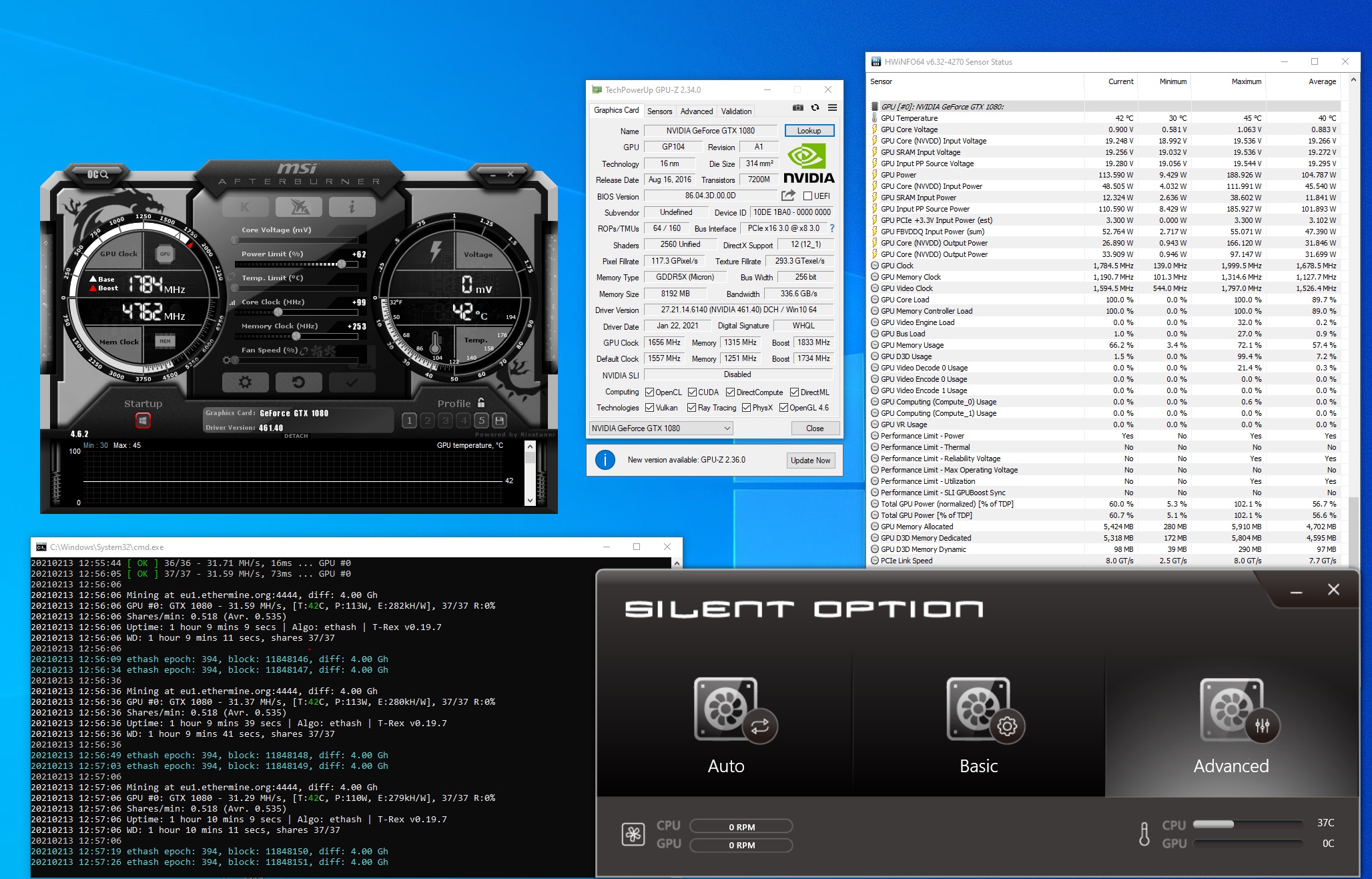Click the Afterburner graph scrollbar down arrow
This screenshot has width=1372, height=879.
click(x=530, y=500)
